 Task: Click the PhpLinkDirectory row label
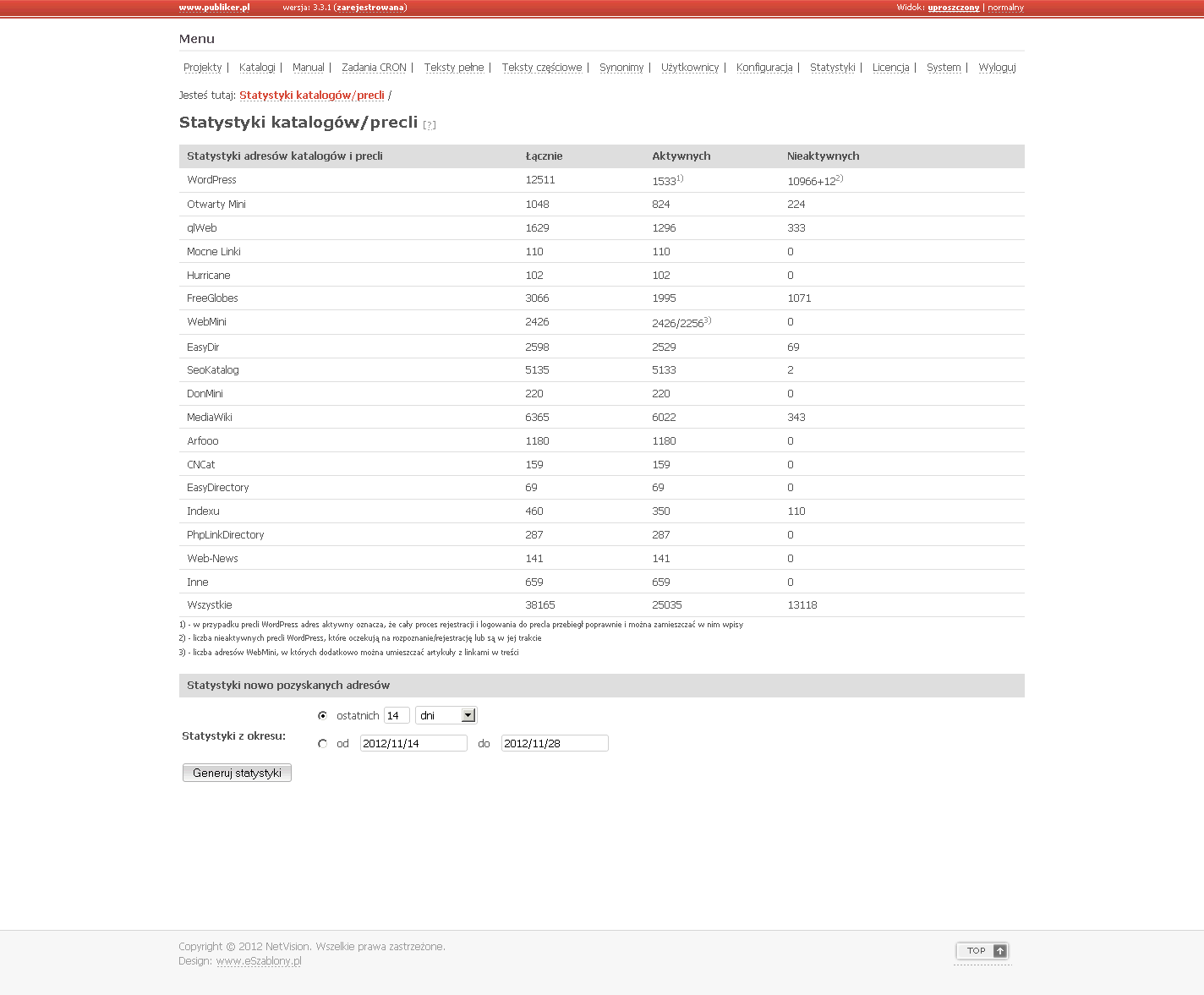point(226,535)
